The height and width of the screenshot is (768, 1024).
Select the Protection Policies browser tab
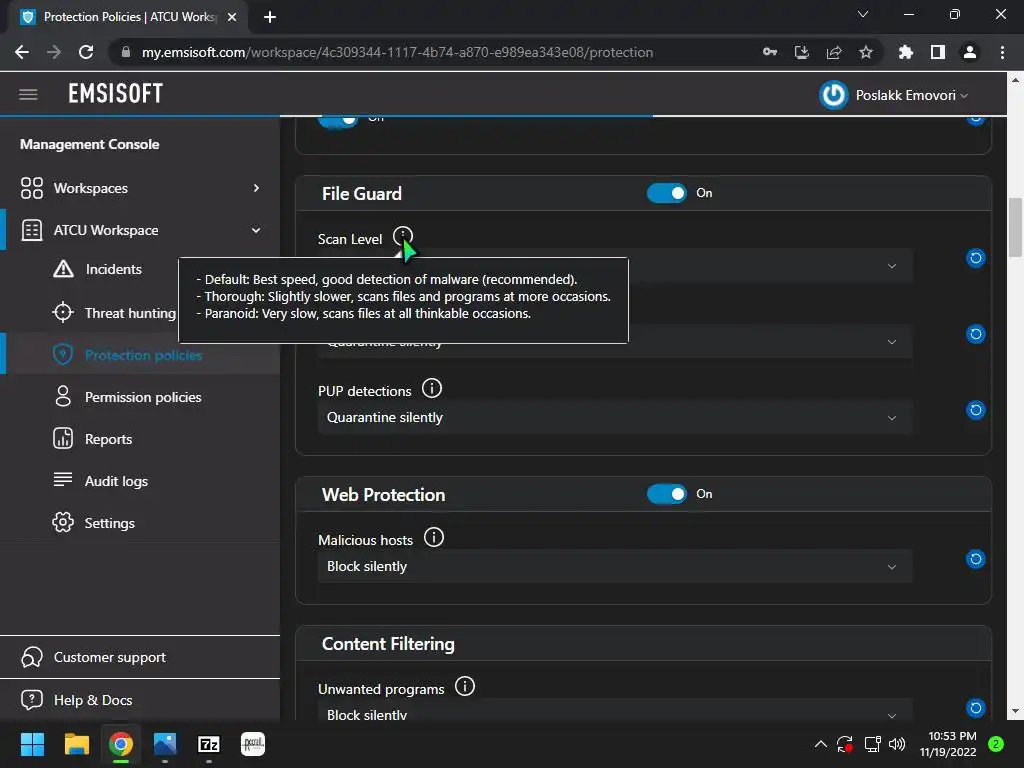click(x=129, y=17)
